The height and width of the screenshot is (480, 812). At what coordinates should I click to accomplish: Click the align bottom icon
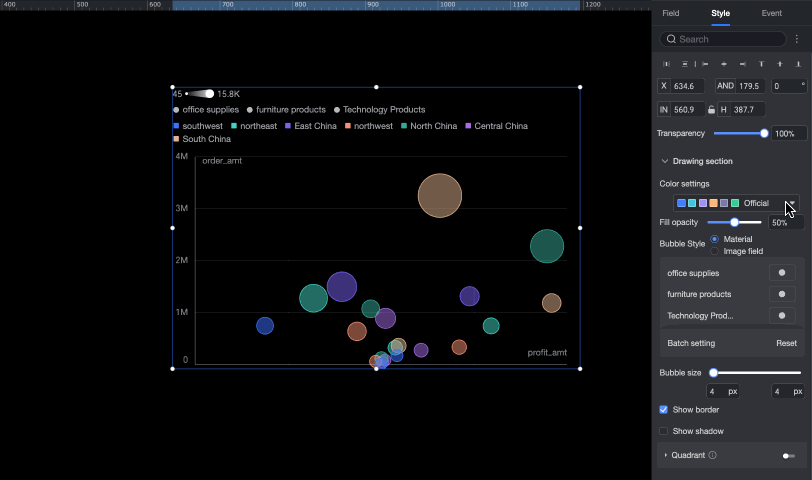click(x=799, y=64)
